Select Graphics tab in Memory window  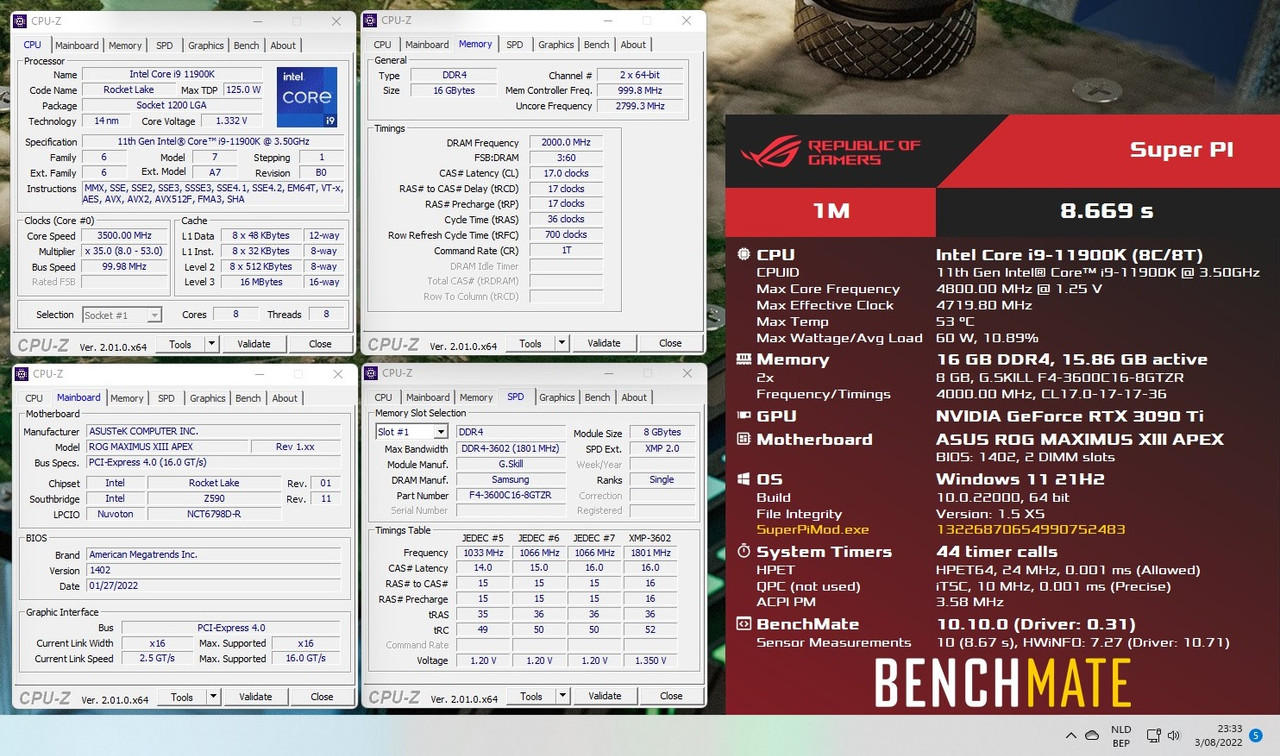(x=556, y=45)
